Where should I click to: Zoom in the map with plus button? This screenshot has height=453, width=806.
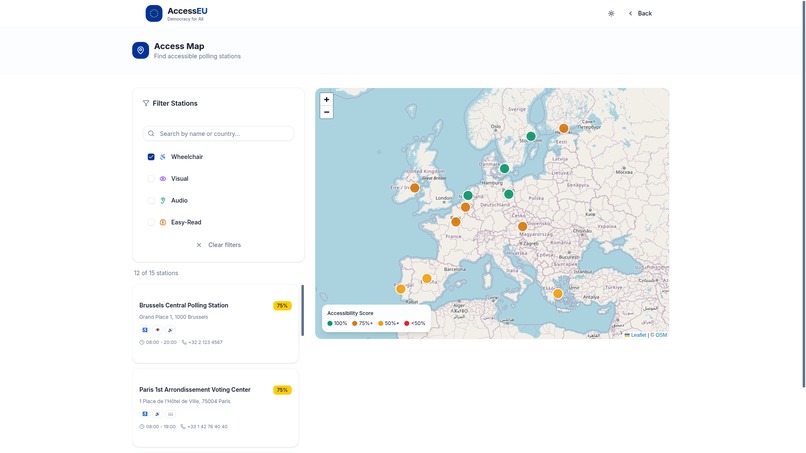point(326,100)
